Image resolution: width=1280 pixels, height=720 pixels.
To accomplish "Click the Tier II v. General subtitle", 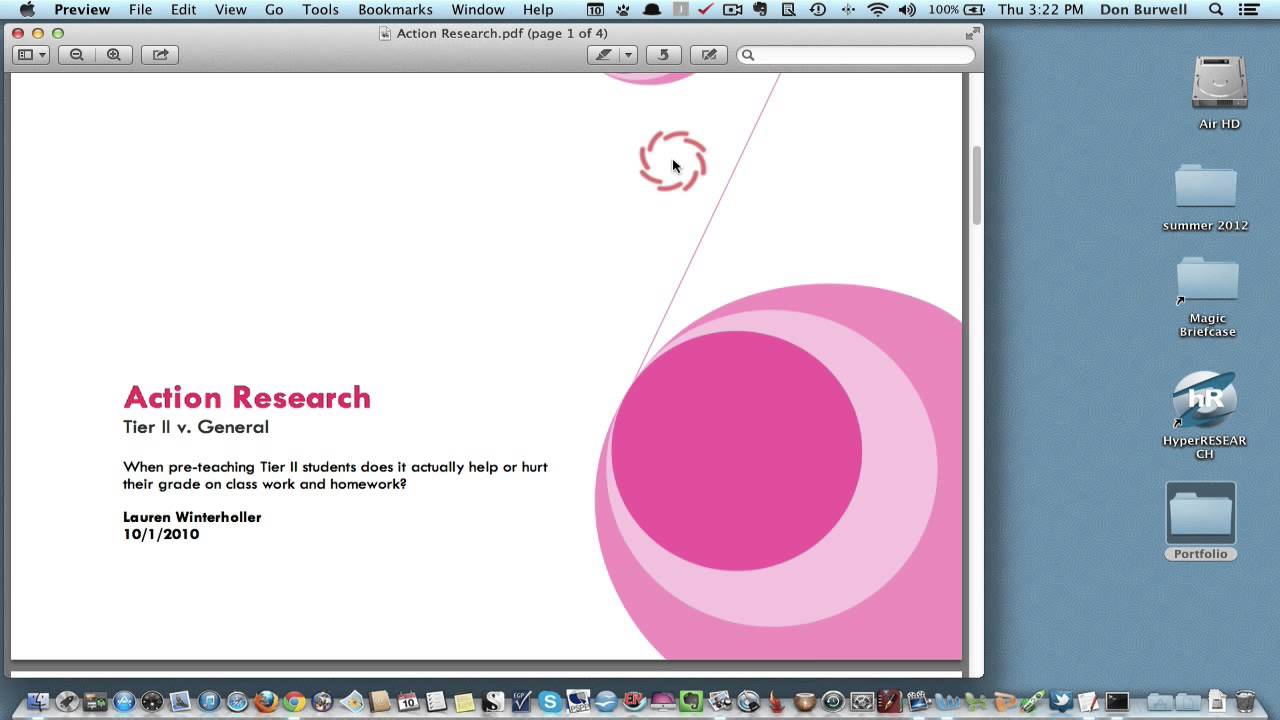I will pos(196,427).
